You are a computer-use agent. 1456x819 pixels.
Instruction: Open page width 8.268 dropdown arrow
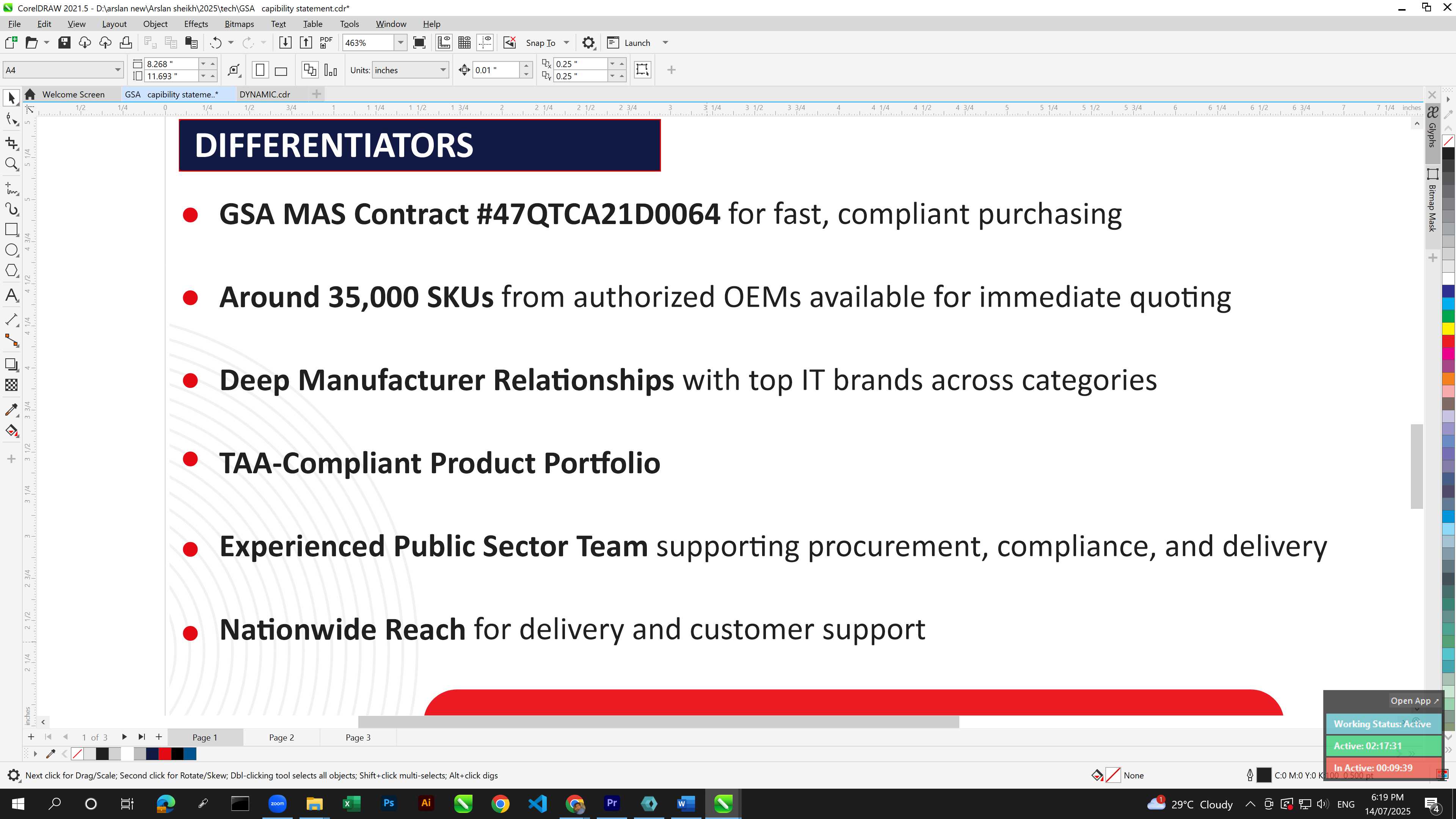tap(204, 64)
